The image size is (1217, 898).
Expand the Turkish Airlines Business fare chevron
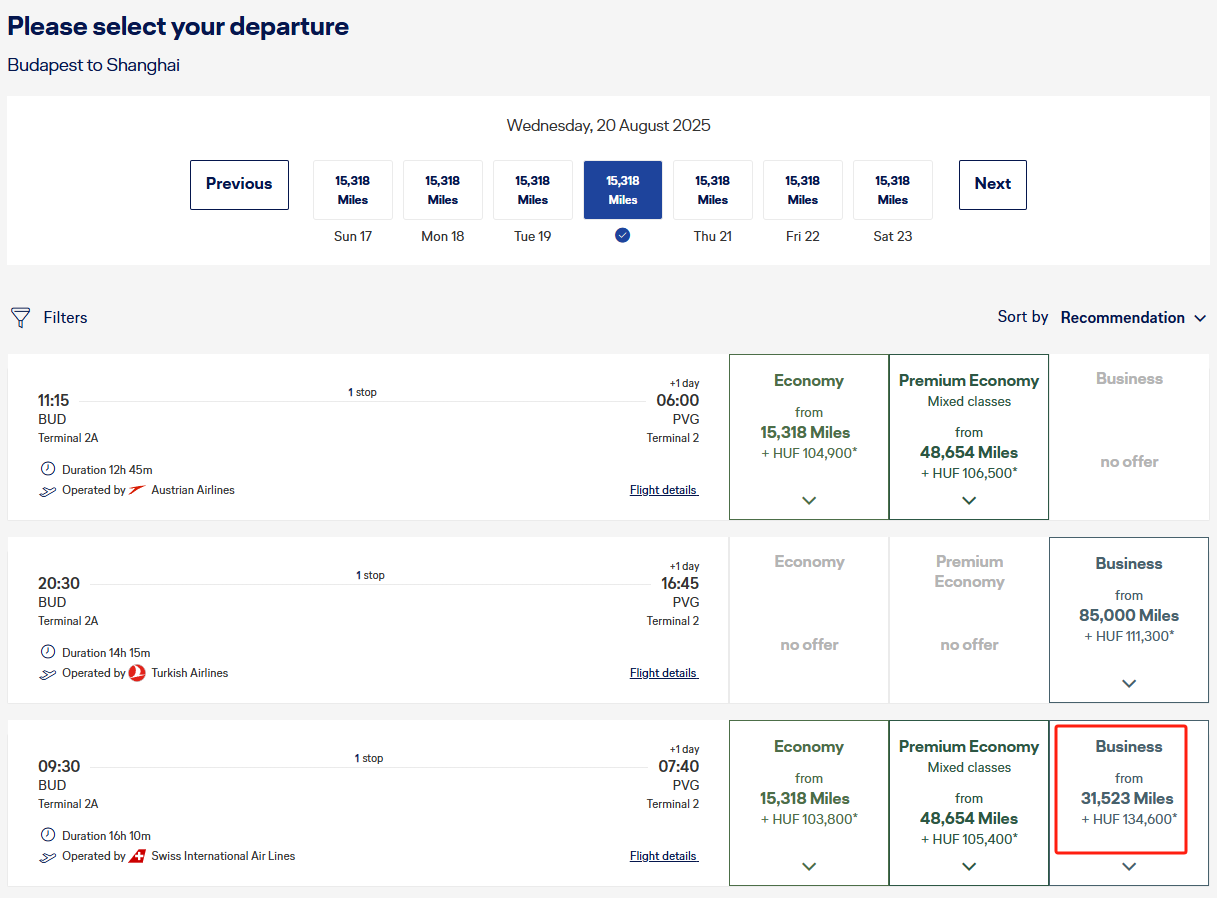point(1129,683)
